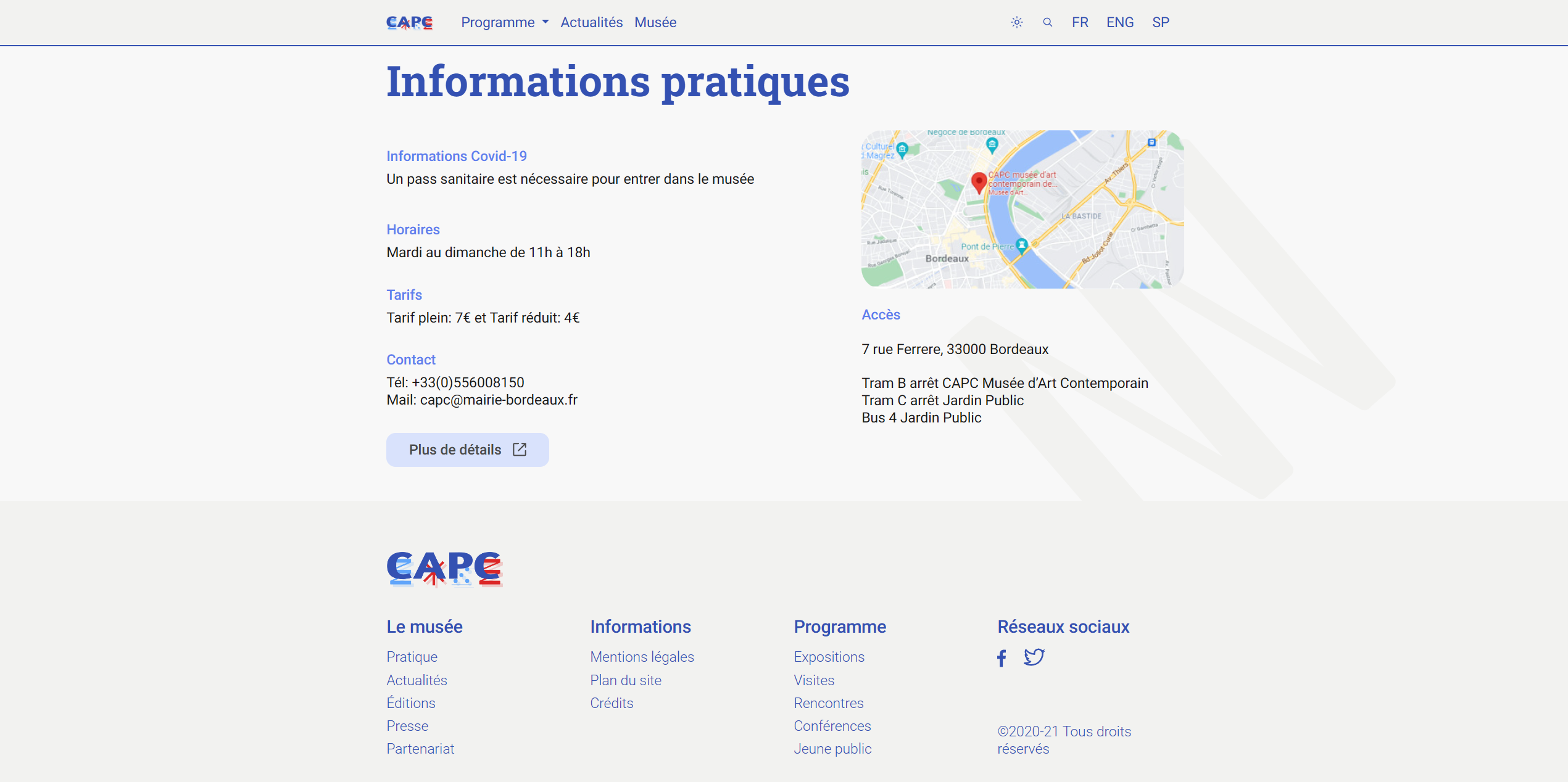This screenshot has width=1568, height=782.
Task: Select the Horaires heading
Action: [x=413, y=229]
